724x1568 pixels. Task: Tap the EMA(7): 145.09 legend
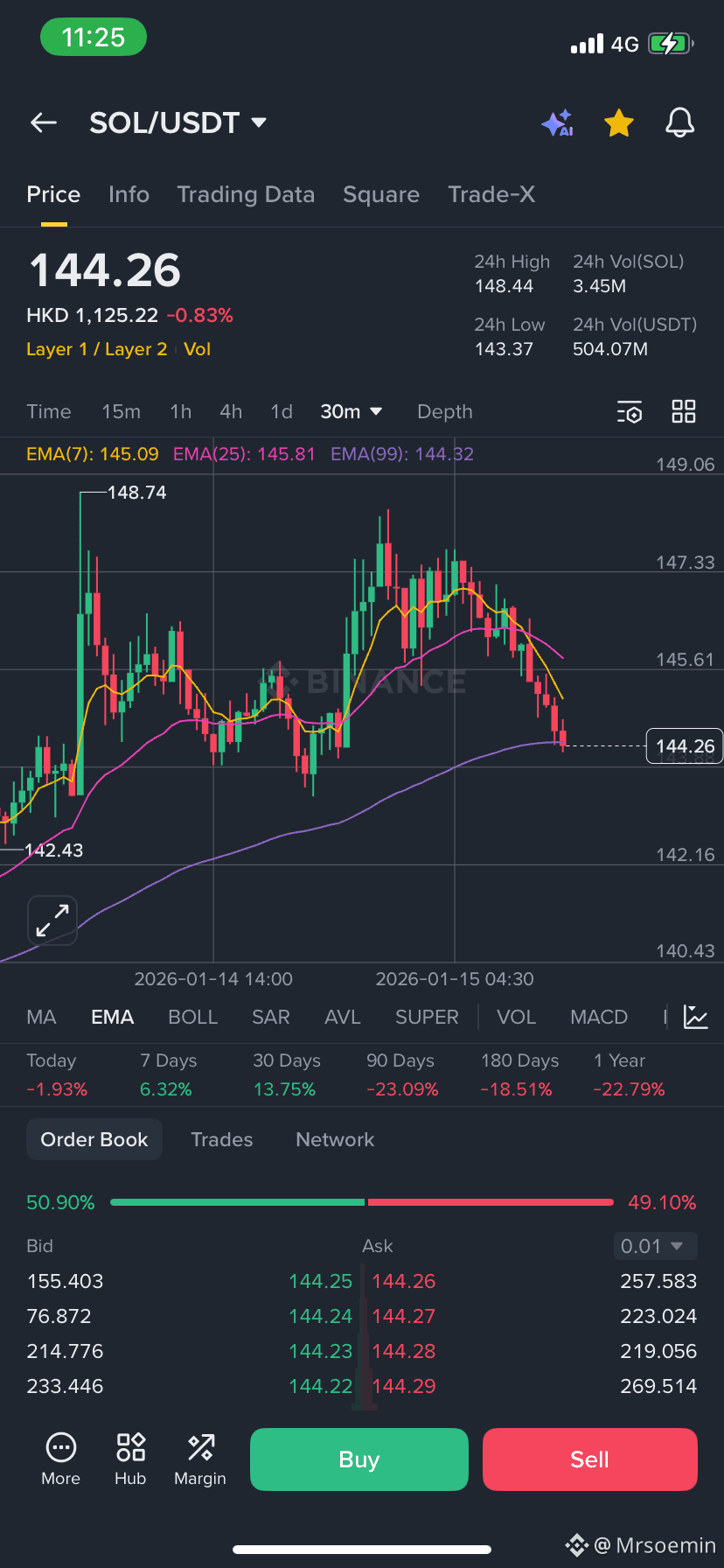[x=93, y=454]
